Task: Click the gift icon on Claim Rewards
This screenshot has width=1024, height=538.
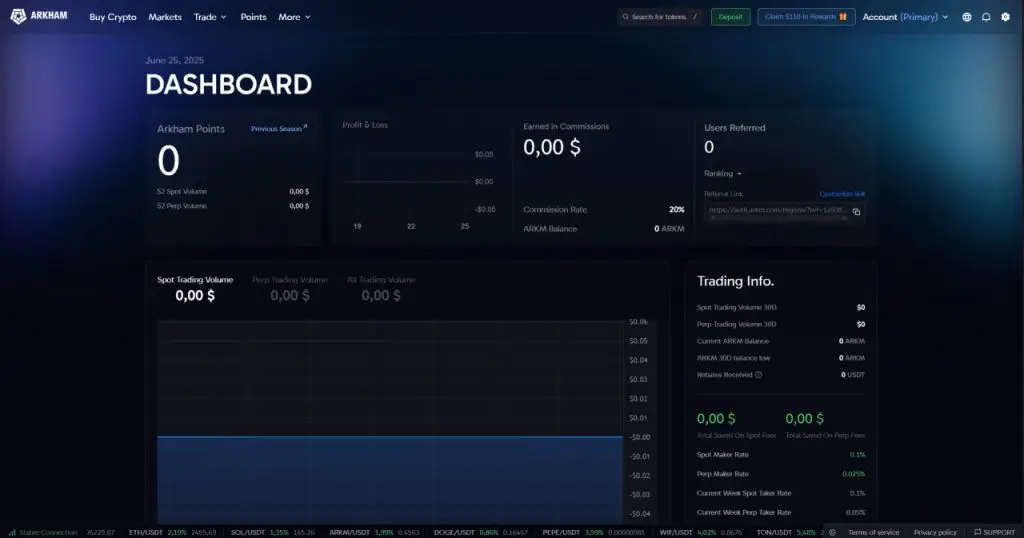Action: click(x=843, y=17)
